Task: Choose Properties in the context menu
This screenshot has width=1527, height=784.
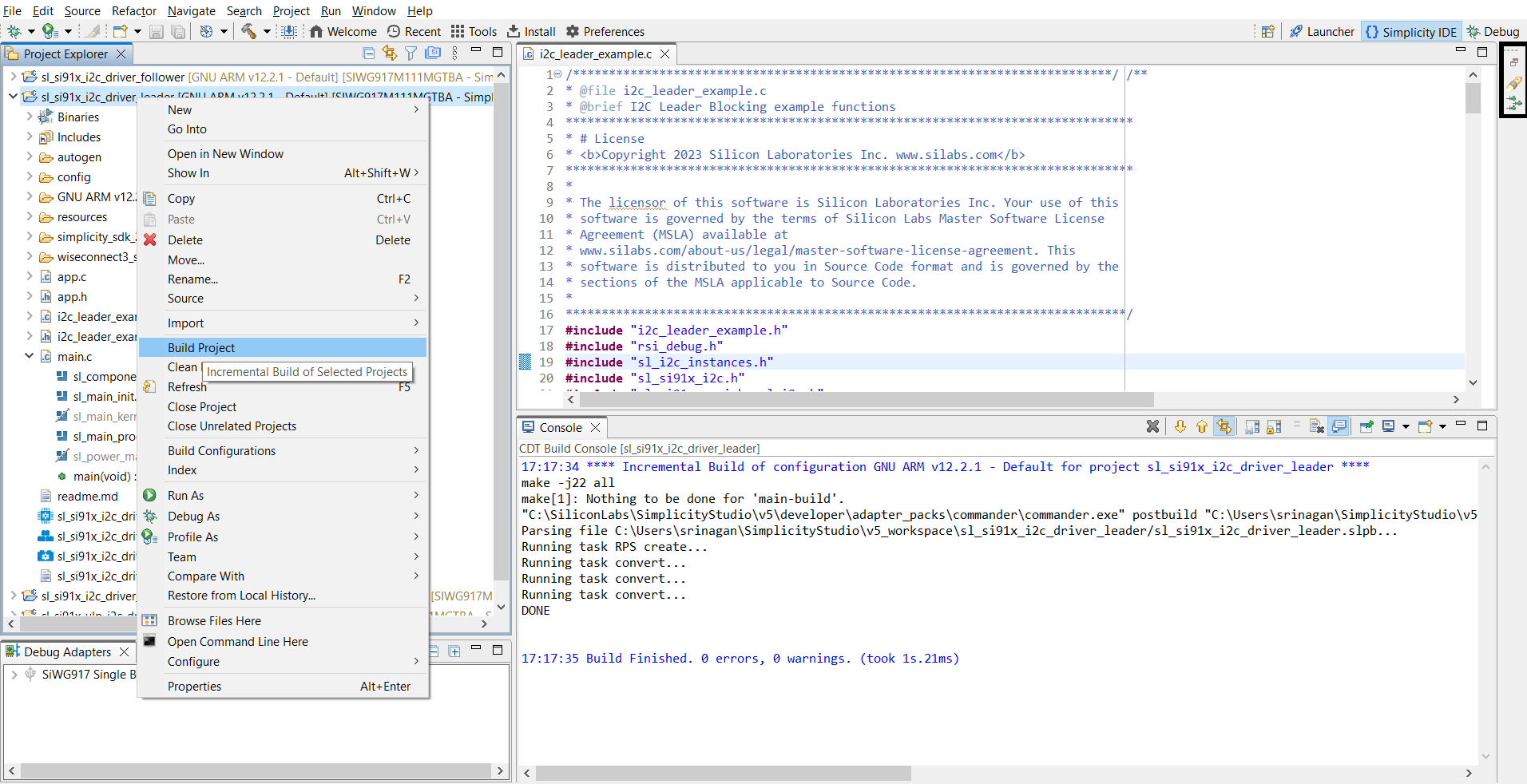Action: click(194, 686)
